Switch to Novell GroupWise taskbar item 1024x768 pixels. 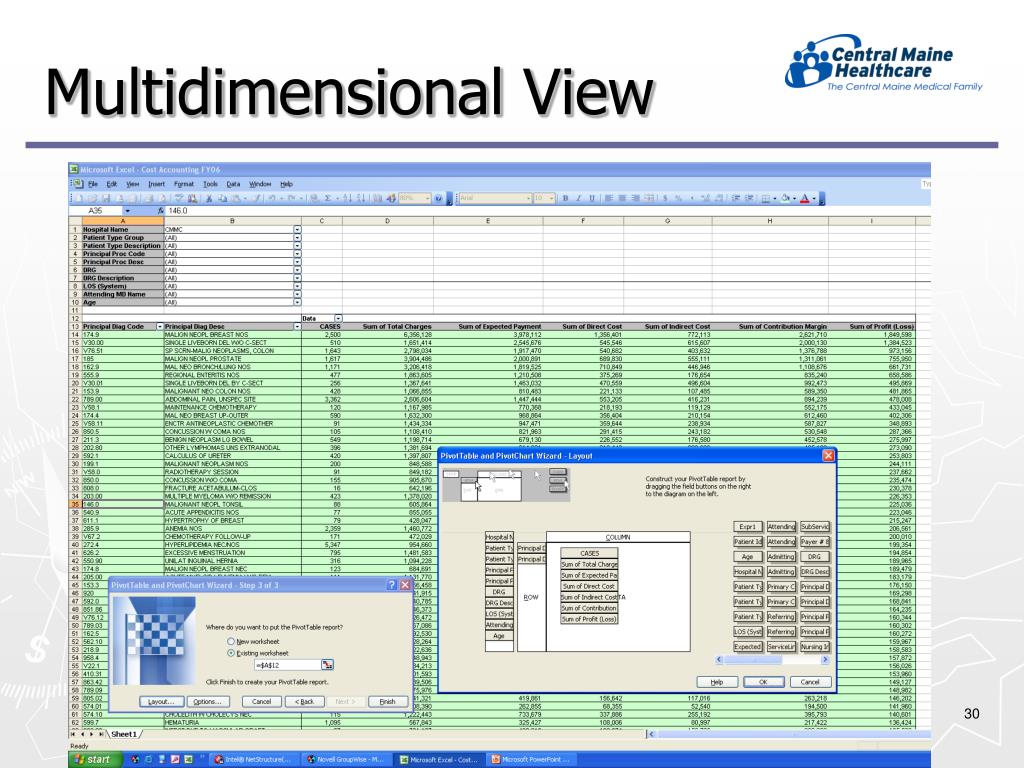click(x=347, y=760)
